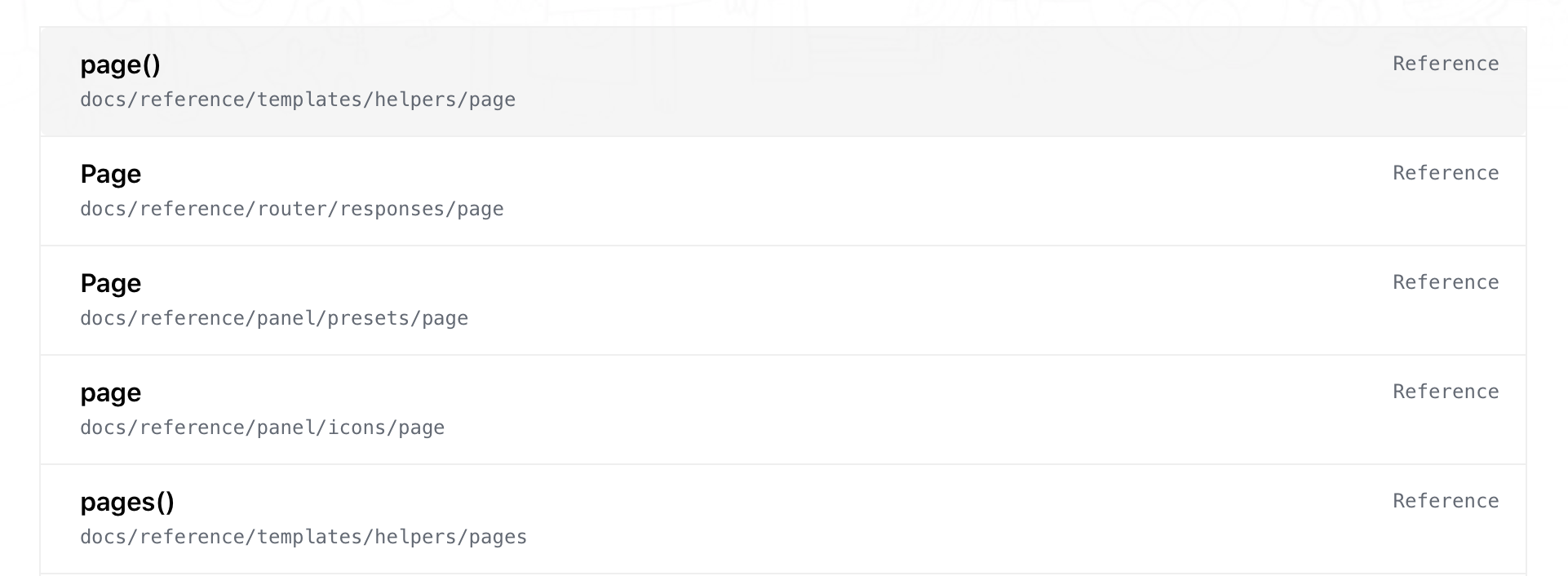Click the path docs/reference/panel/presets/page
The height and width of the screenshot is (576, 1568).
click(274, 318)
